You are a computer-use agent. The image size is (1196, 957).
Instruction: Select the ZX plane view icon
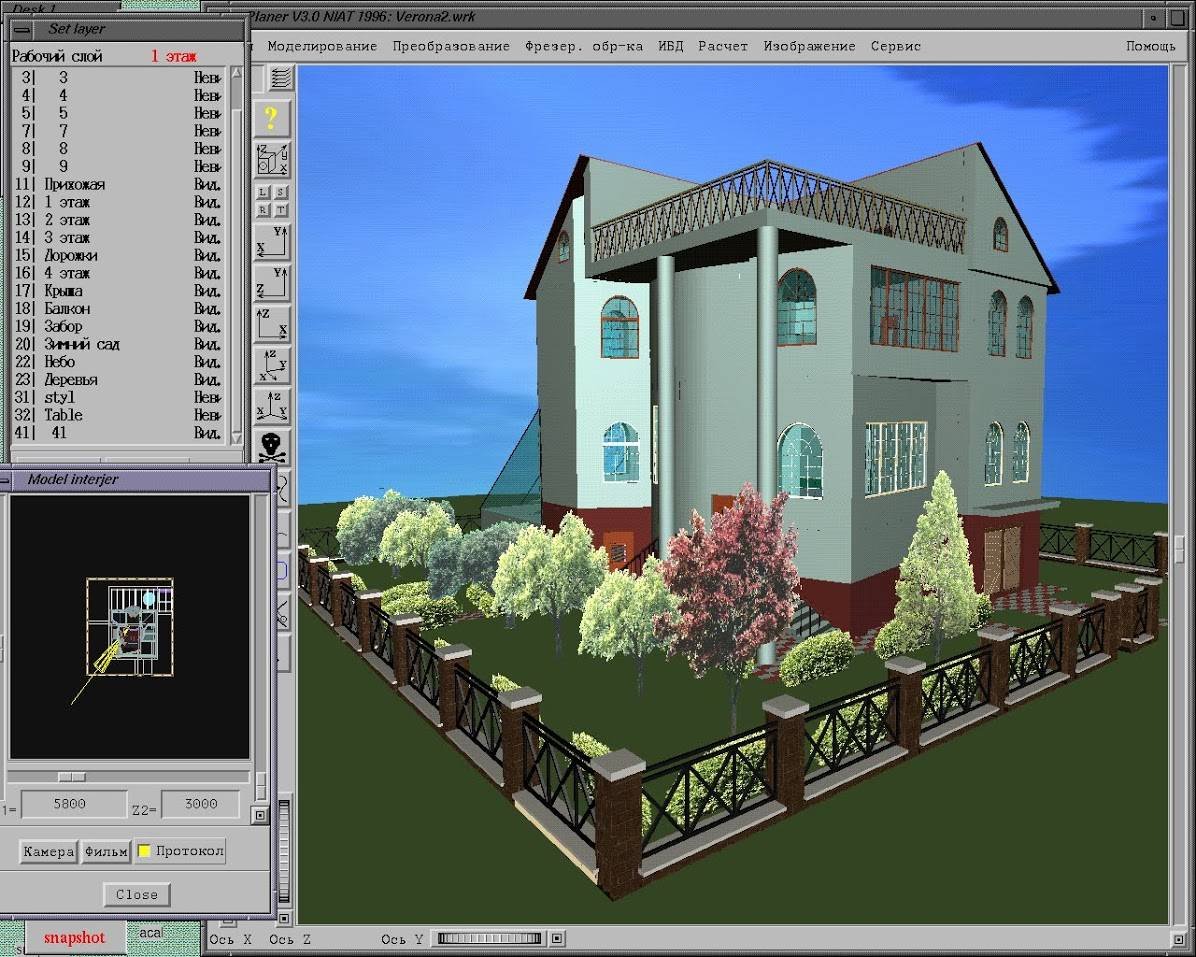point(272,324)
